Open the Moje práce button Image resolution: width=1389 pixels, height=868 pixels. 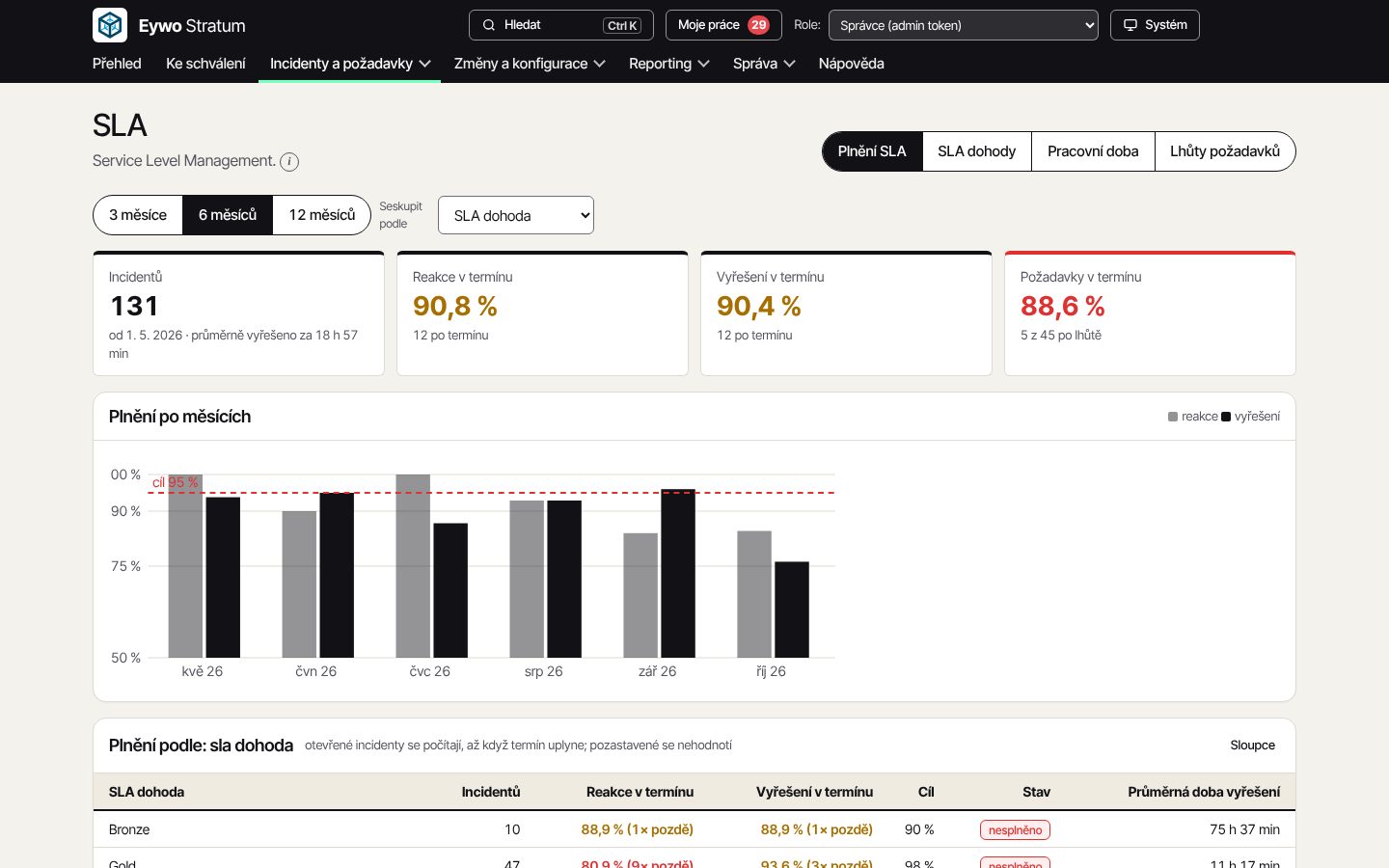pyautogui.click(x=723, y=25)
